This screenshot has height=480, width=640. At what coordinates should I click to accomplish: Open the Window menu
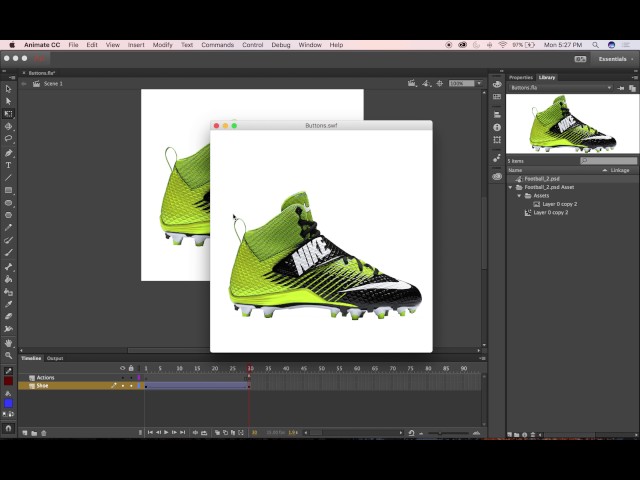(310, 45)
